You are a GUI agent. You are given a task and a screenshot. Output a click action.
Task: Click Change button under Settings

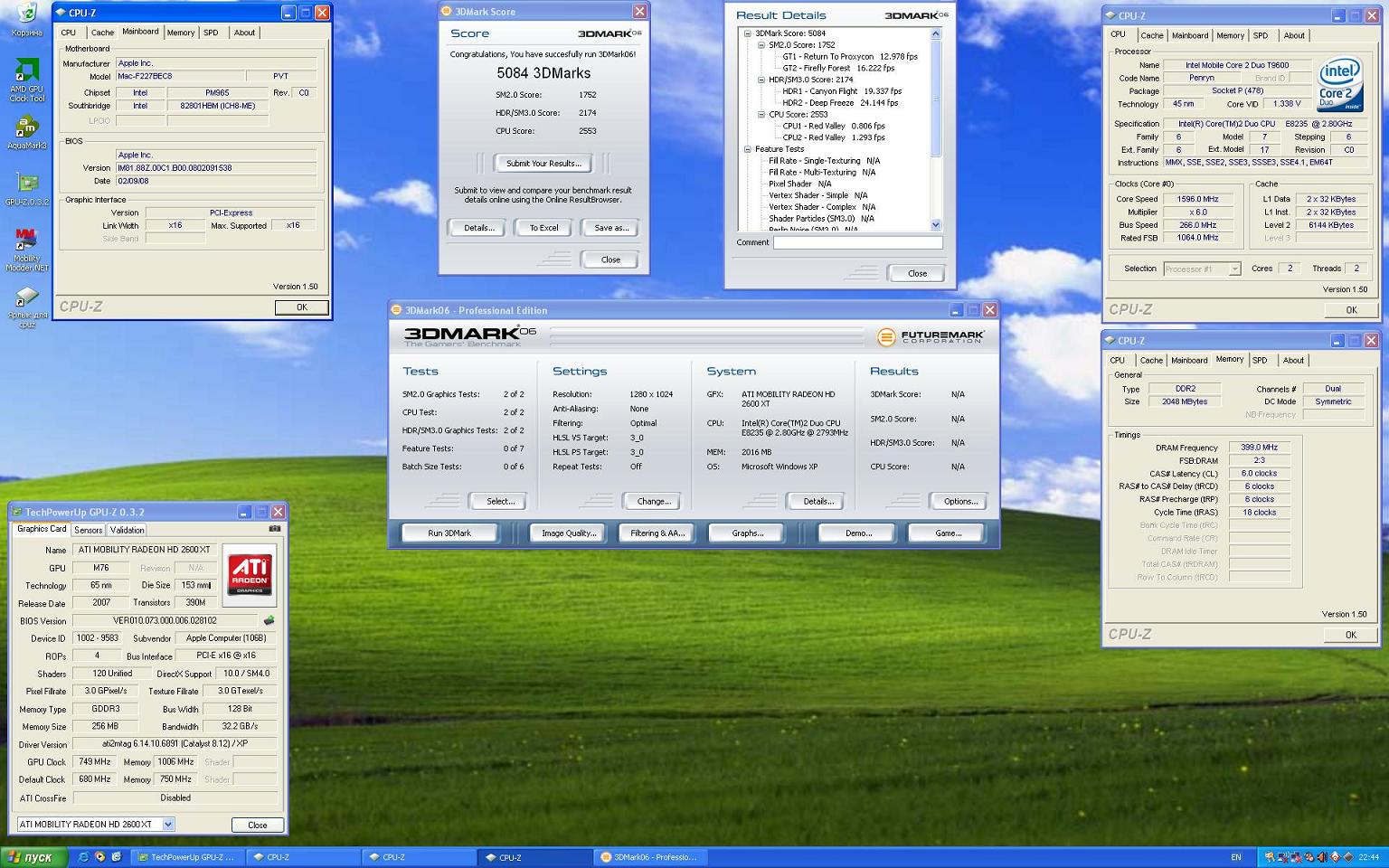(653, 501)
